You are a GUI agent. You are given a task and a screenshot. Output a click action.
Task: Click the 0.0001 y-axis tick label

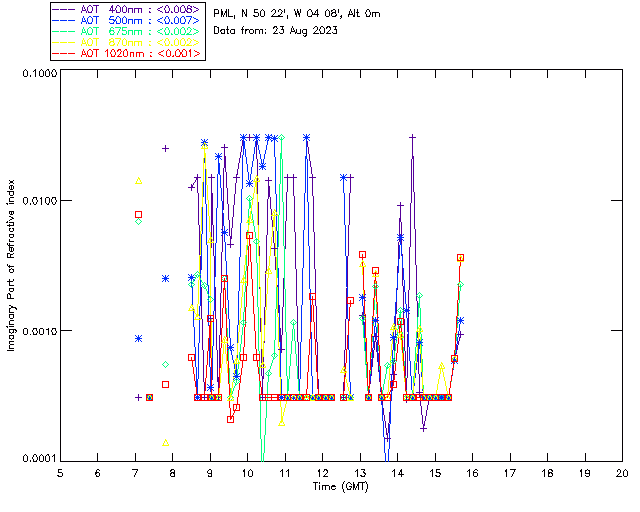tap(38, 459)
